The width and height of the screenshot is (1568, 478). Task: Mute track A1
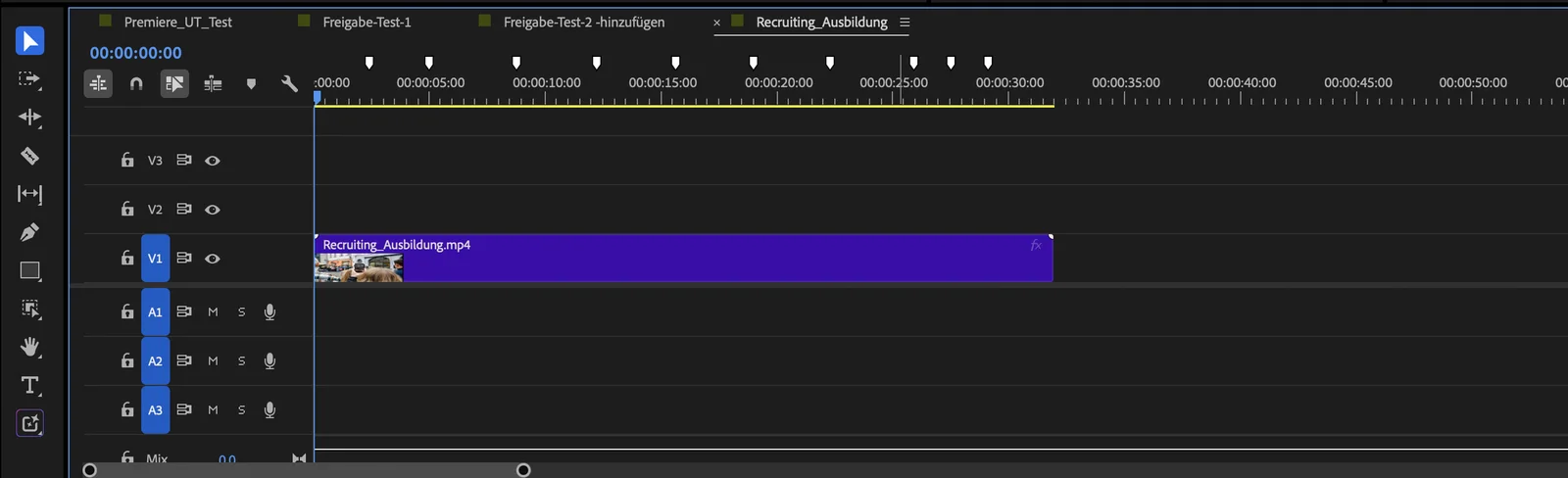(213, 311)
